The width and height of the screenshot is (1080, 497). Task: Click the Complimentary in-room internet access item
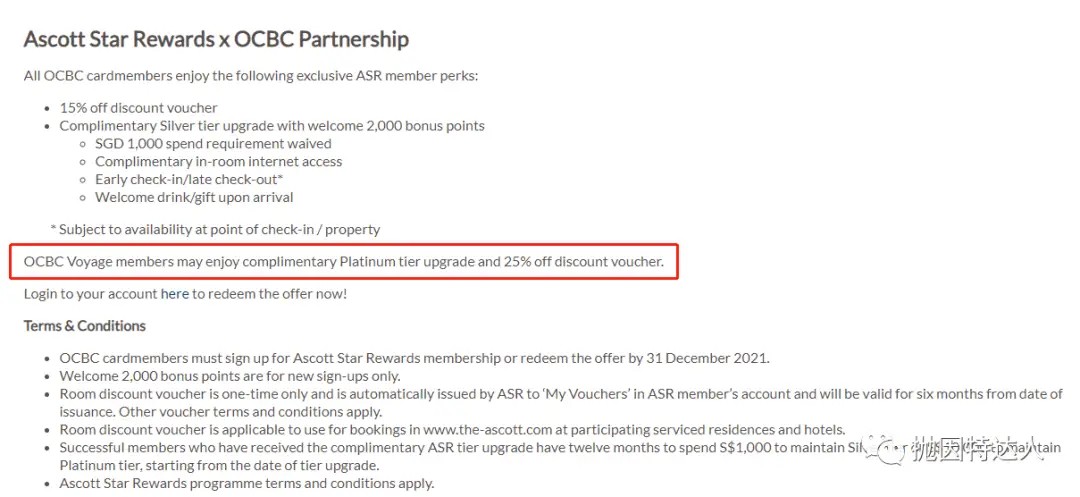pos(219,162)
